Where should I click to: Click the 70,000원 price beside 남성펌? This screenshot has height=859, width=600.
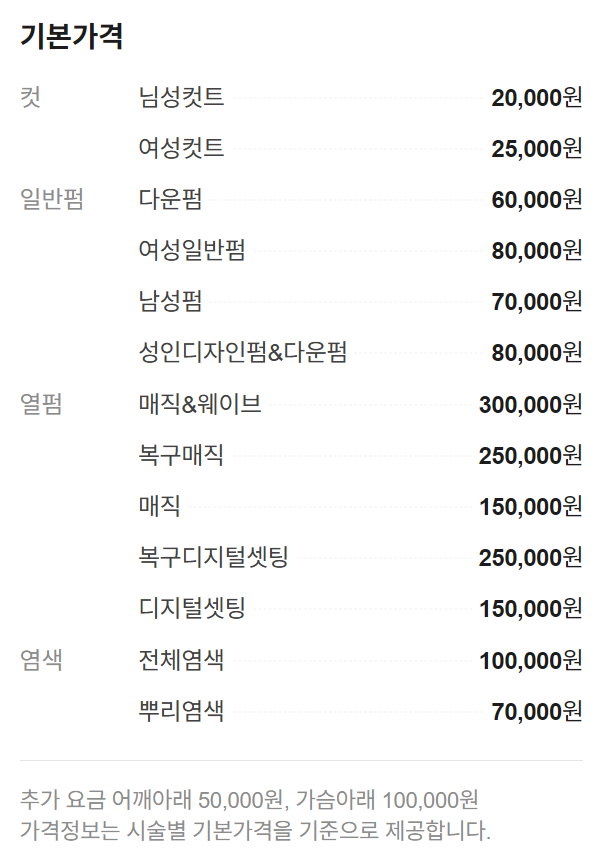(536, 301)
